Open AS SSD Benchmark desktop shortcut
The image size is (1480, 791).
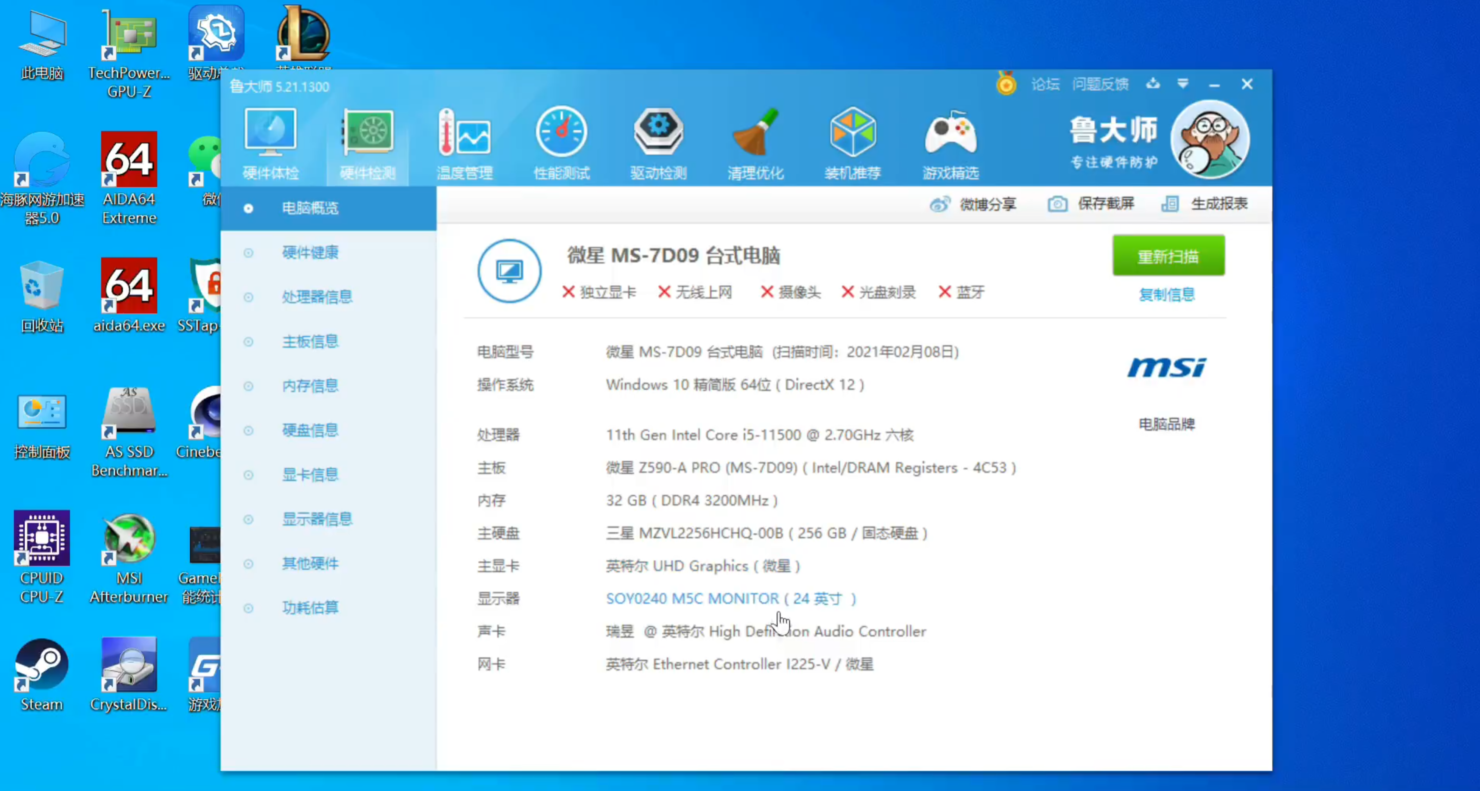(129, 432)
